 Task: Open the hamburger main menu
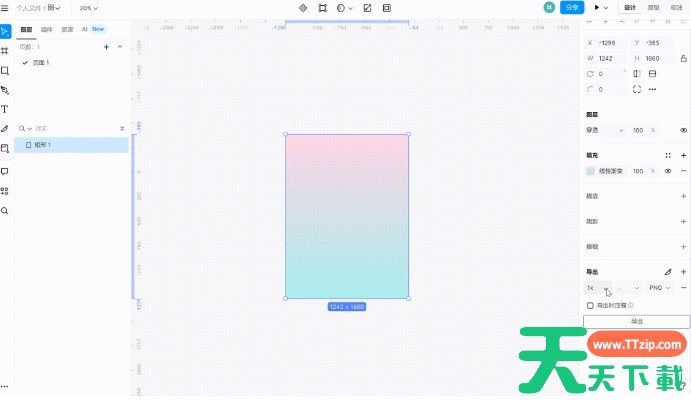(x=4, y=8)
